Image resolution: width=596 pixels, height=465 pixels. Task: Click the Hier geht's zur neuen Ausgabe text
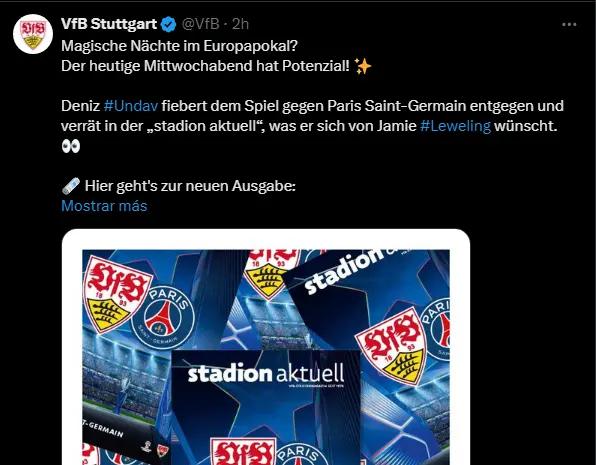pyautogui.click(x=190, y=186)
